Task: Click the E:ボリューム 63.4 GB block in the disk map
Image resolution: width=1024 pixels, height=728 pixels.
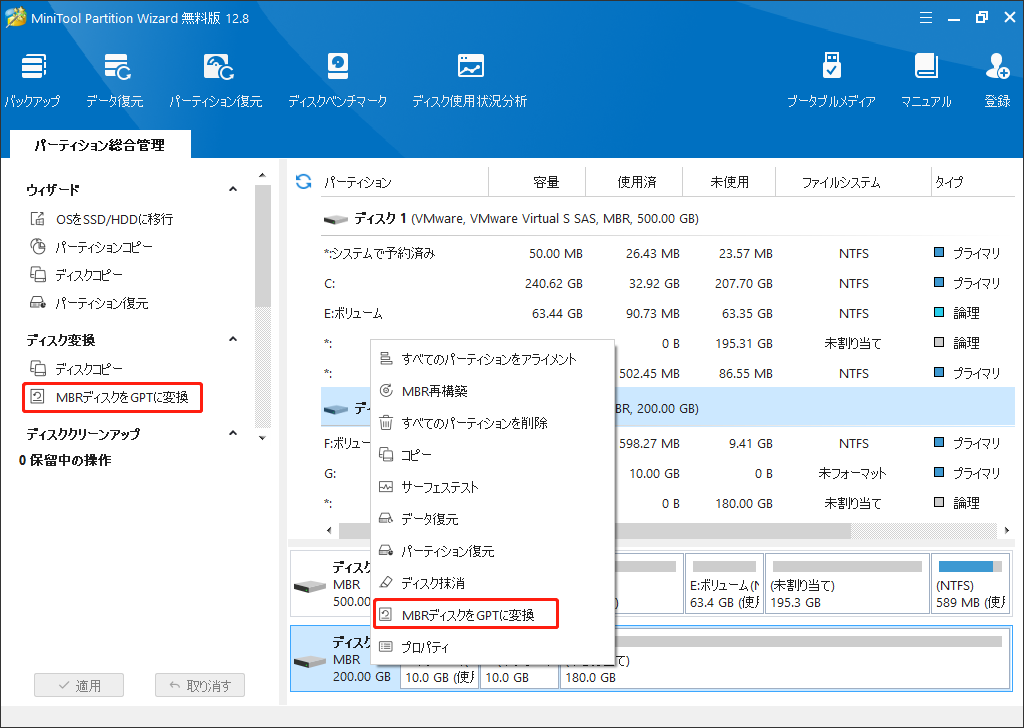Action: [724, 584]
